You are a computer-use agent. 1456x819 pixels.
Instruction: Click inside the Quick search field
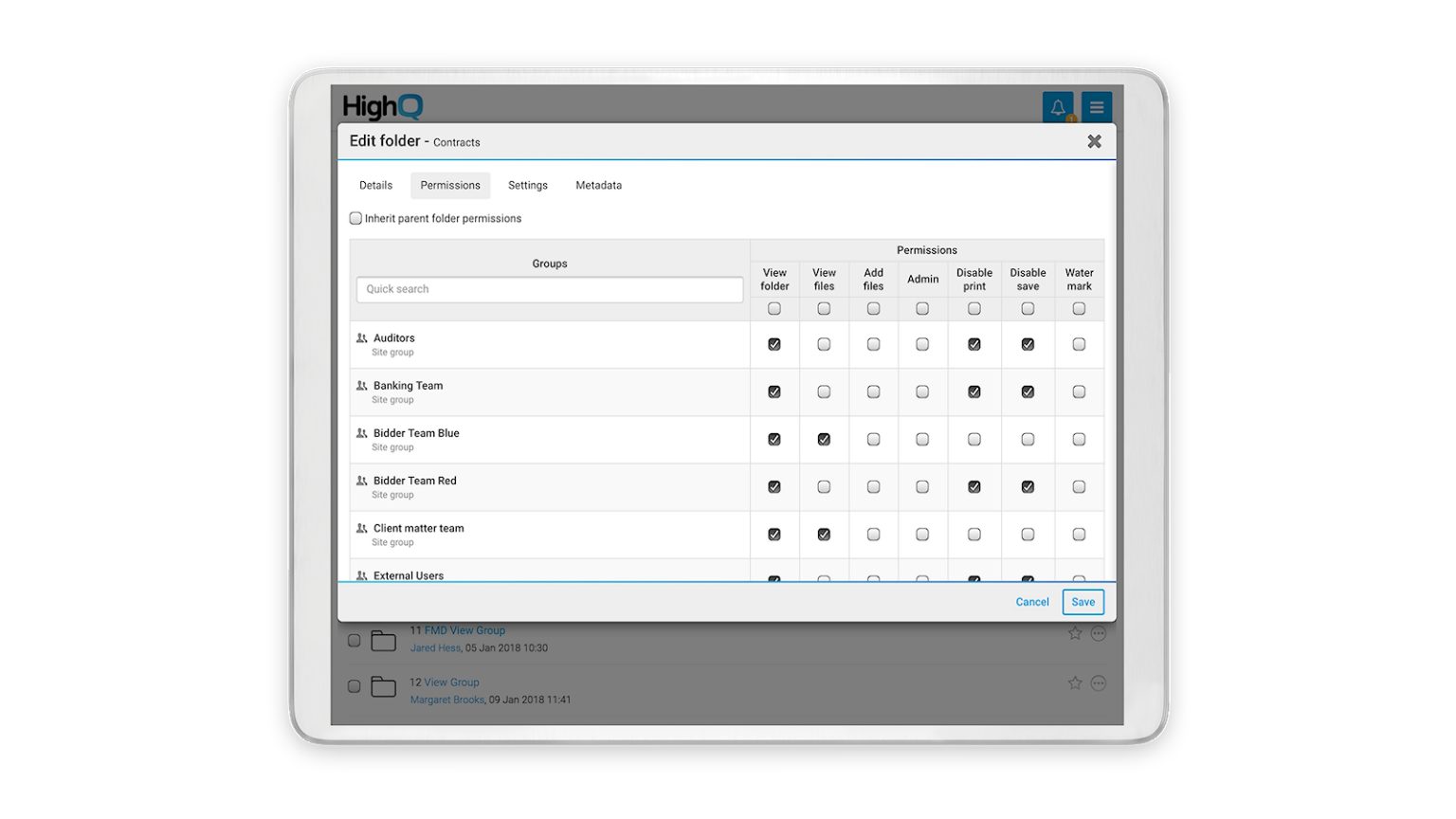point(549,289)
